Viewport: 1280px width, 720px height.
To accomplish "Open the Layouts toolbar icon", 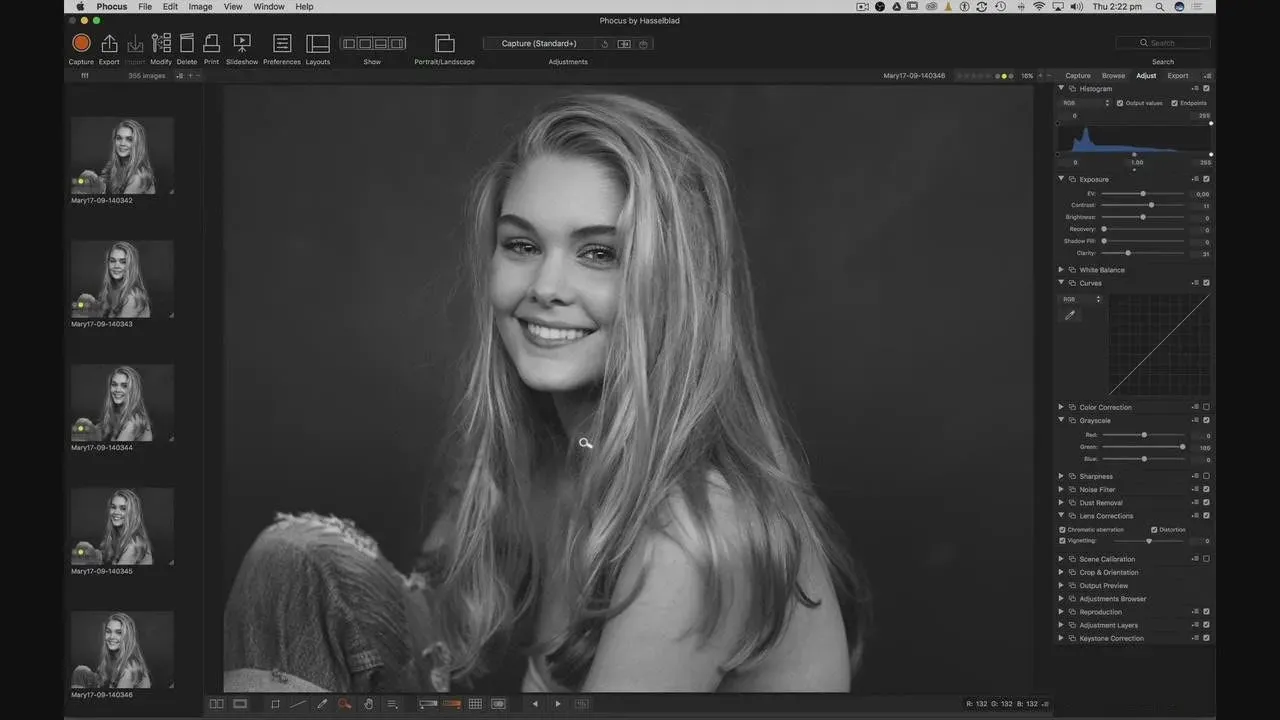I will coord(318,43).
